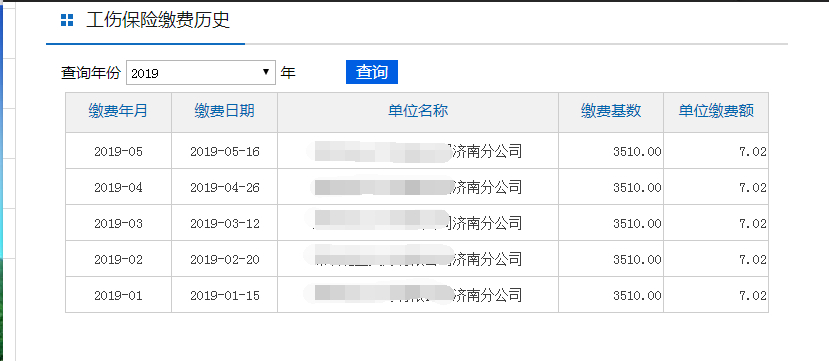829x361 pixels.
Task: Click the 缴费年月 column header
Action: (118, 112)
